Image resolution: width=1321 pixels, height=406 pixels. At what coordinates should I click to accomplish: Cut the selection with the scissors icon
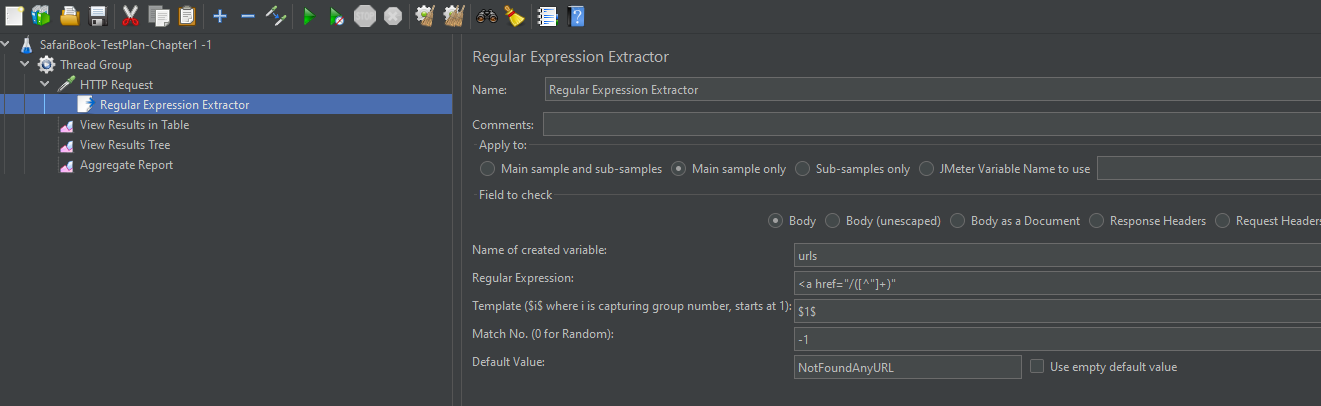click(130, 16)
